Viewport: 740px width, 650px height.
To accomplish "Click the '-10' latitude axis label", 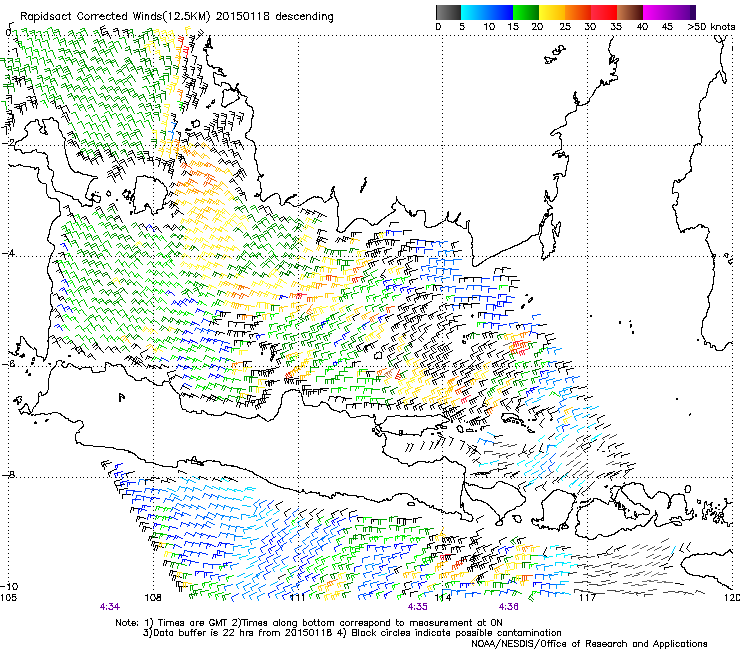I will coord(9,586).
